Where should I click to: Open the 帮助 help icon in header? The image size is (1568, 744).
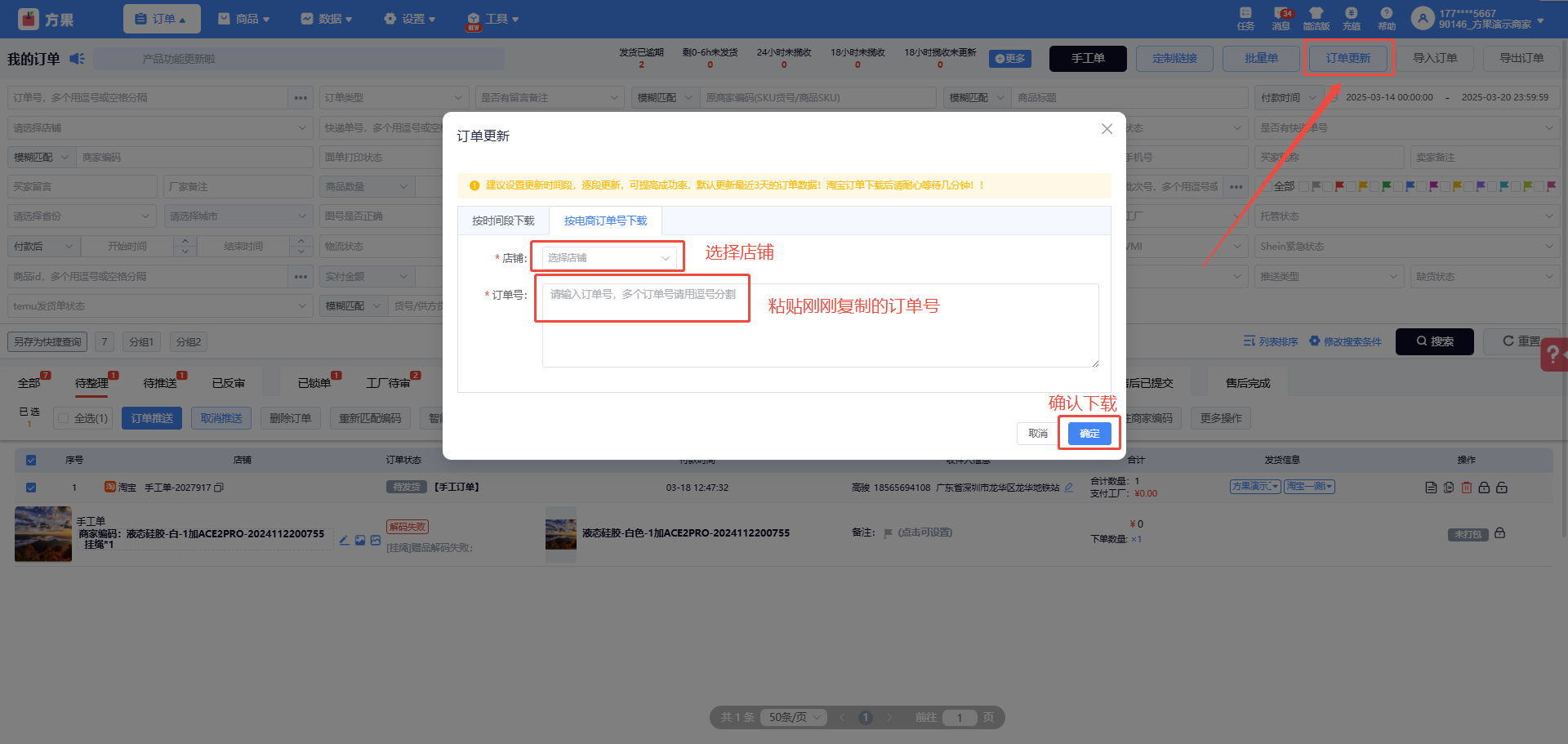(x=1387, y=18)
